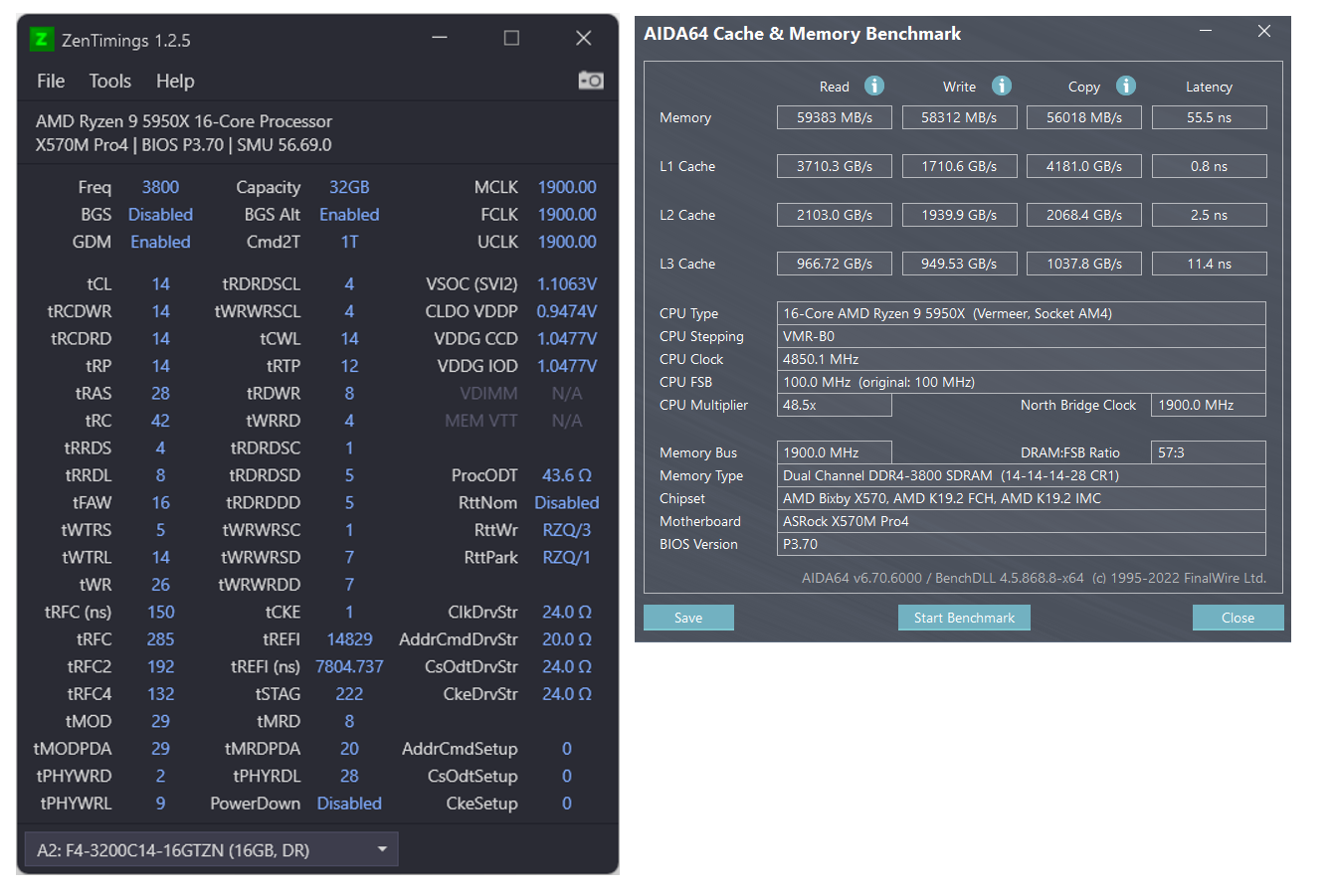The image size is (1334, 896).
Task: Select L1 Cache Write 1710.6 GB/s field
Action: [959, 166]
